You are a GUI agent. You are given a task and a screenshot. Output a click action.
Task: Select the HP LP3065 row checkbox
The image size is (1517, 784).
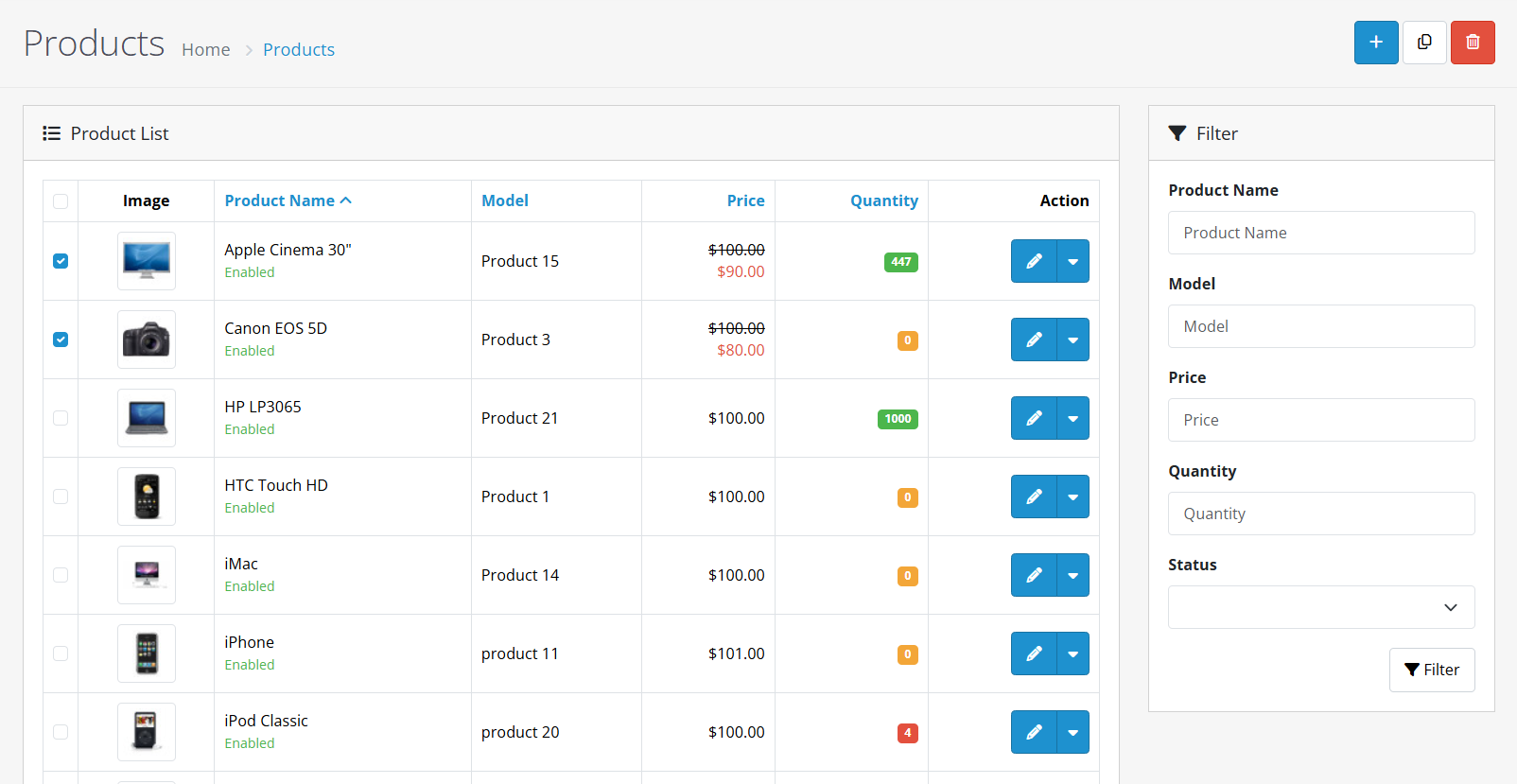pyautogui.click(x=61, y=418)
